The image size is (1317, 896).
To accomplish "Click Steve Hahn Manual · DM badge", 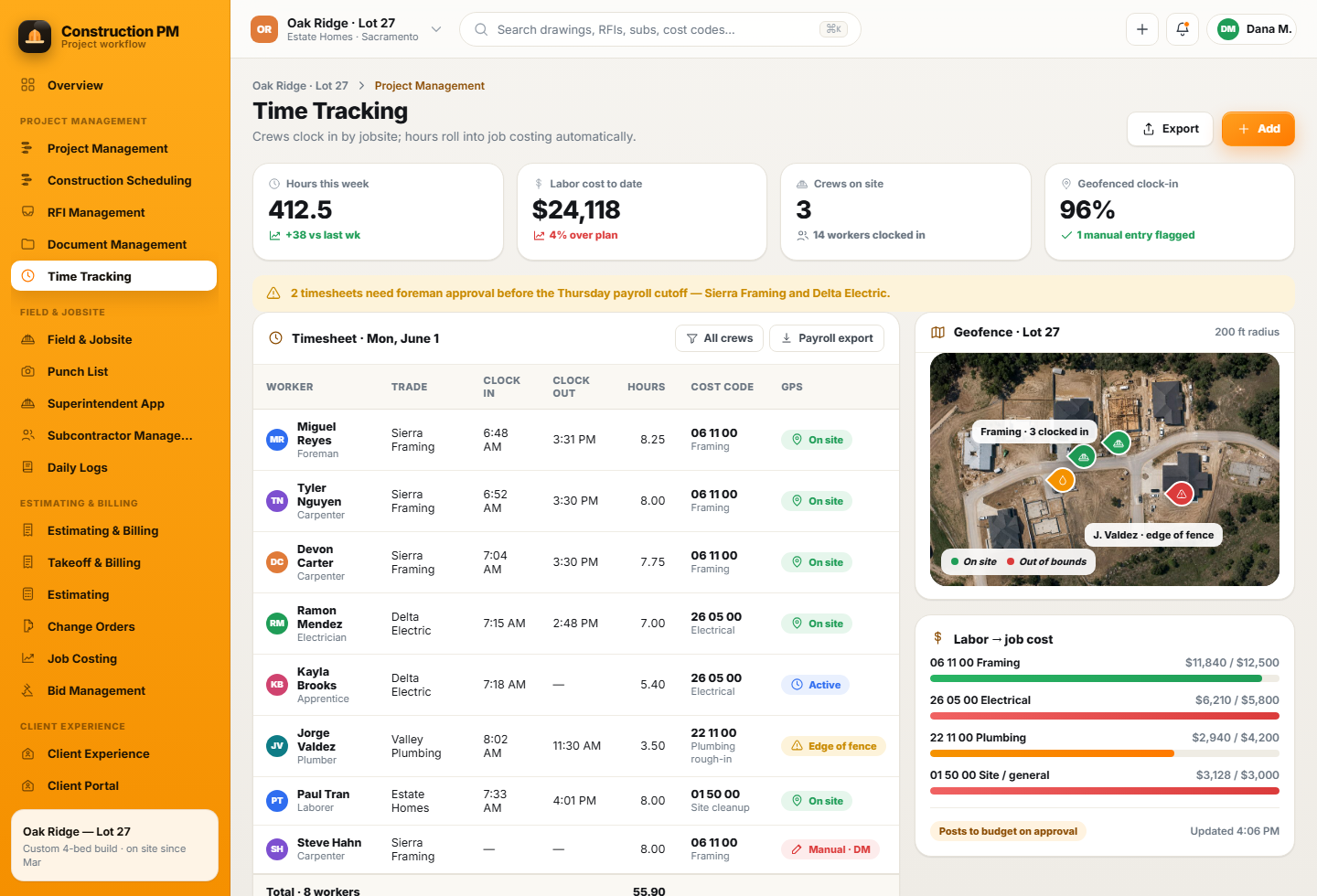I will pyautogui.click(x=830, y=849).
